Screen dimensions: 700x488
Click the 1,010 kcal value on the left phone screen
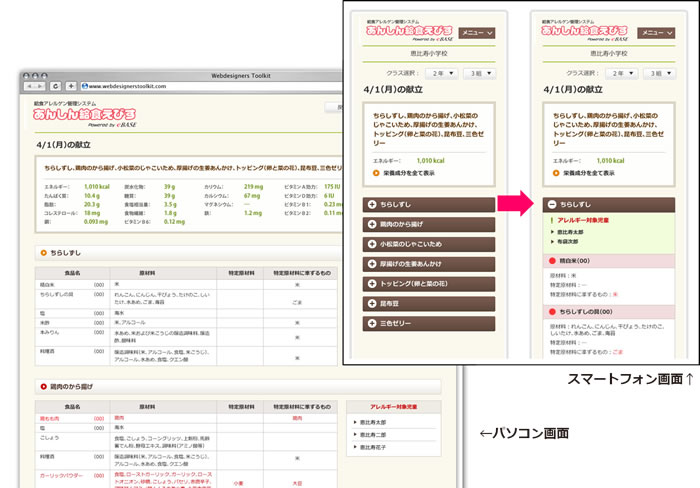[x=430, y=161]
